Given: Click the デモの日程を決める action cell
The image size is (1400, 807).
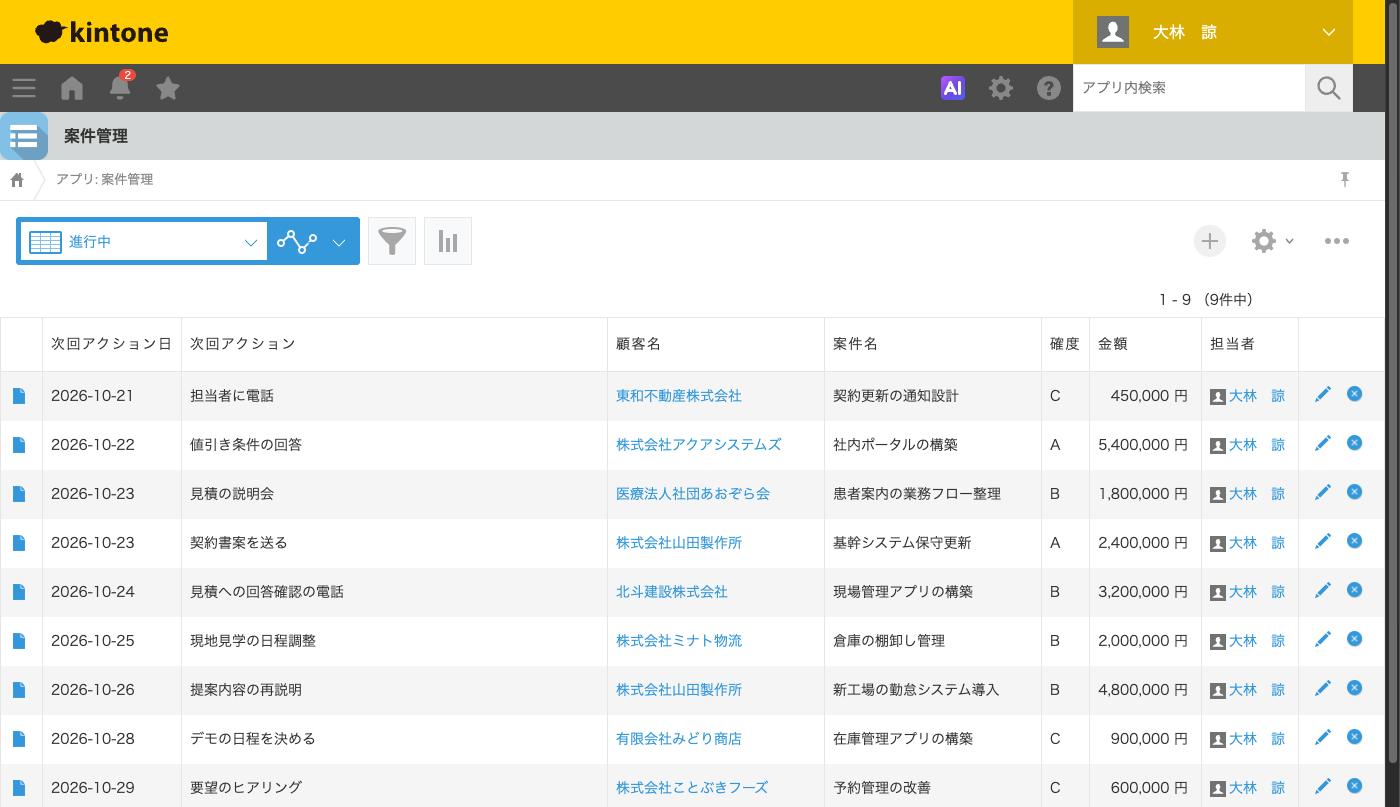Looking at the screenshot, I should coord(394,739).
